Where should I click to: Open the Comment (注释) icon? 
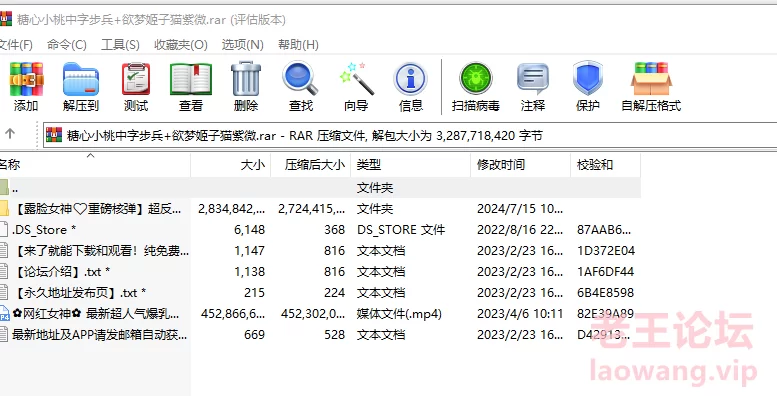[x=533, y=78]
